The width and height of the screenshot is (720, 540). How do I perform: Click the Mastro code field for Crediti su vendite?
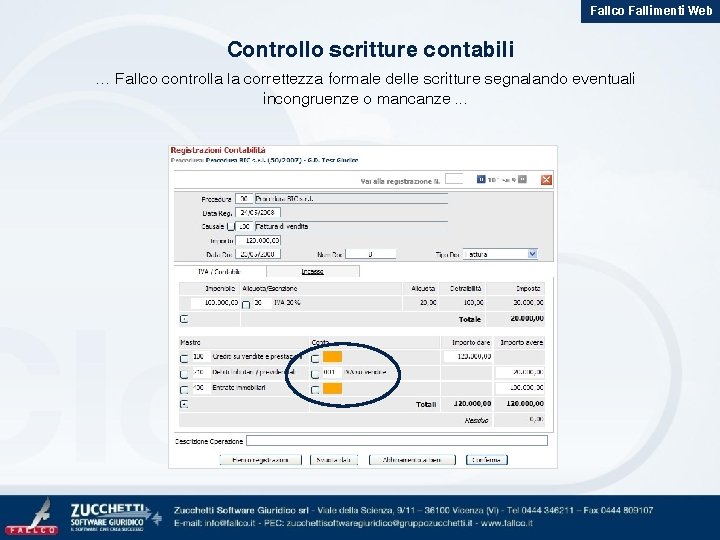pyautogui.click(x=201, y=357)
